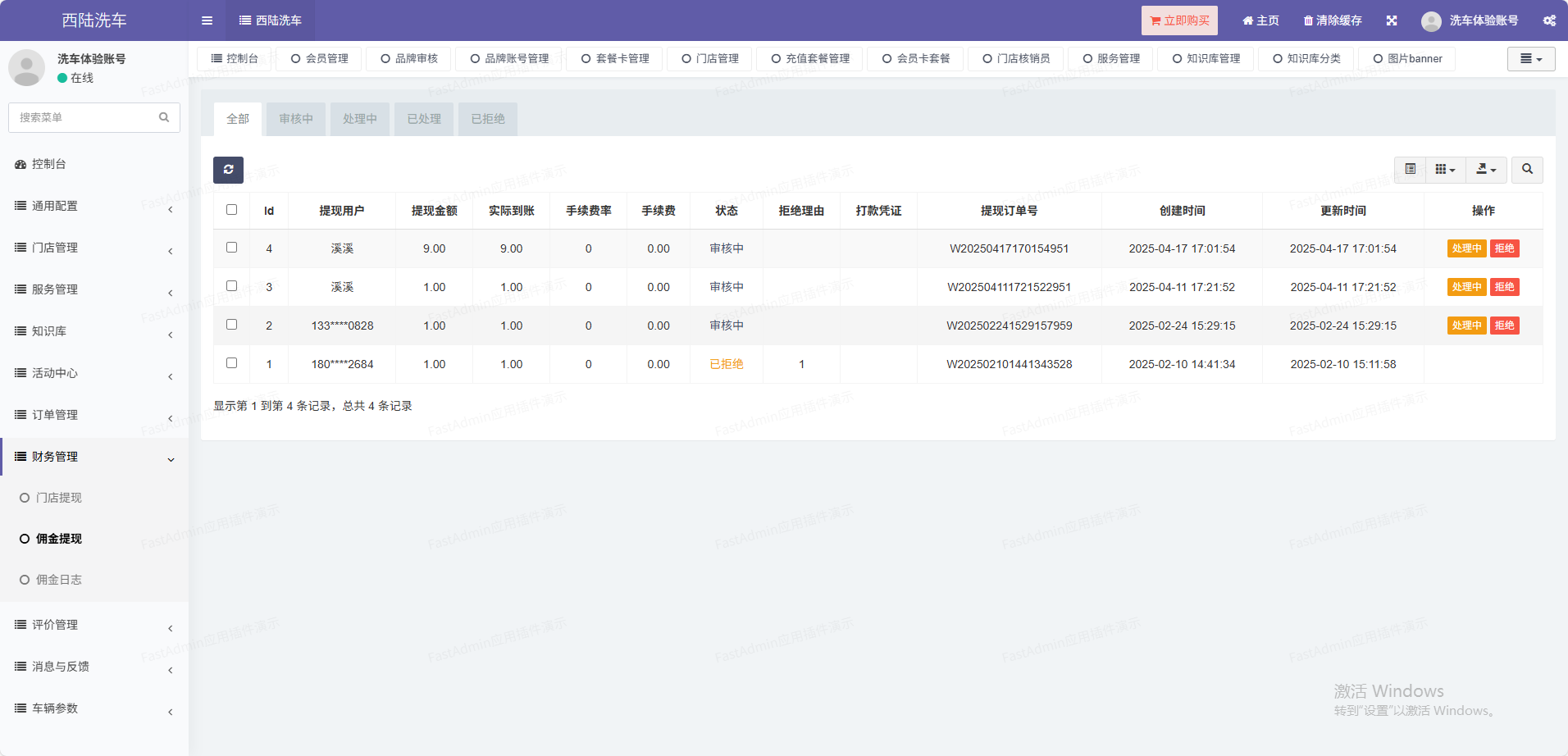Image resolution: width=1568 pixels, height=756 pixels.
Task: Click the 清除缓存 trash icon
Action: click(1308, 20)
